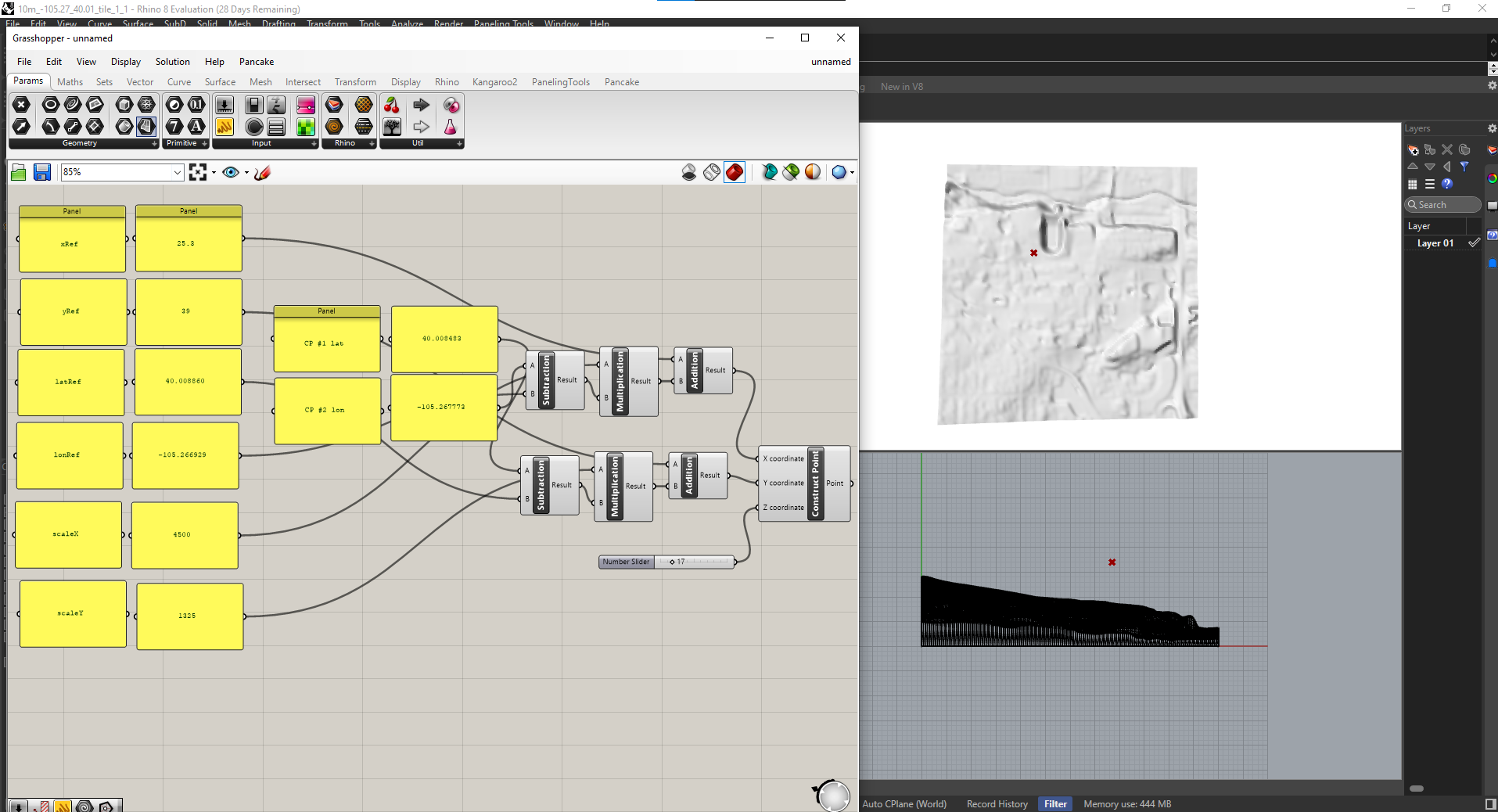Viewport: 1498px width, 812px height.
Task: Select the tree Data Dam icon in Util
Action: [x=392, y=126]
